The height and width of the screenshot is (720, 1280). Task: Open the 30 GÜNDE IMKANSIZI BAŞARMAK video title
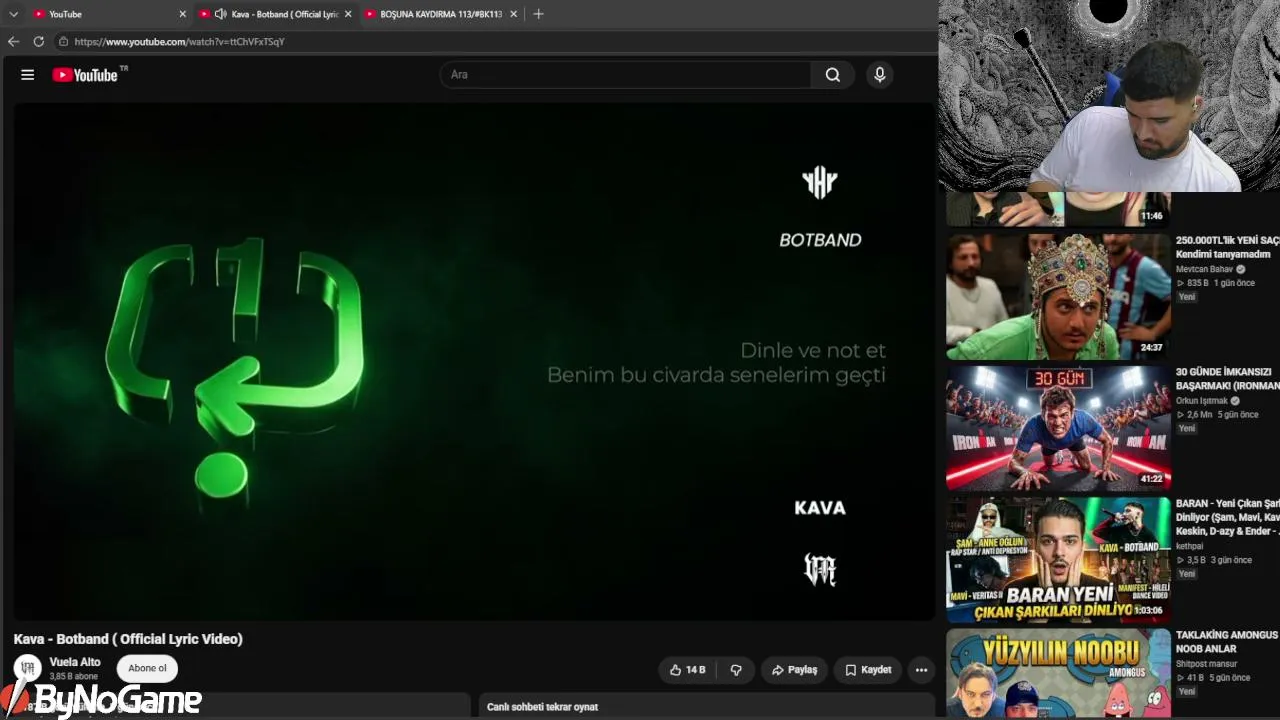[x=1227, y=379]
